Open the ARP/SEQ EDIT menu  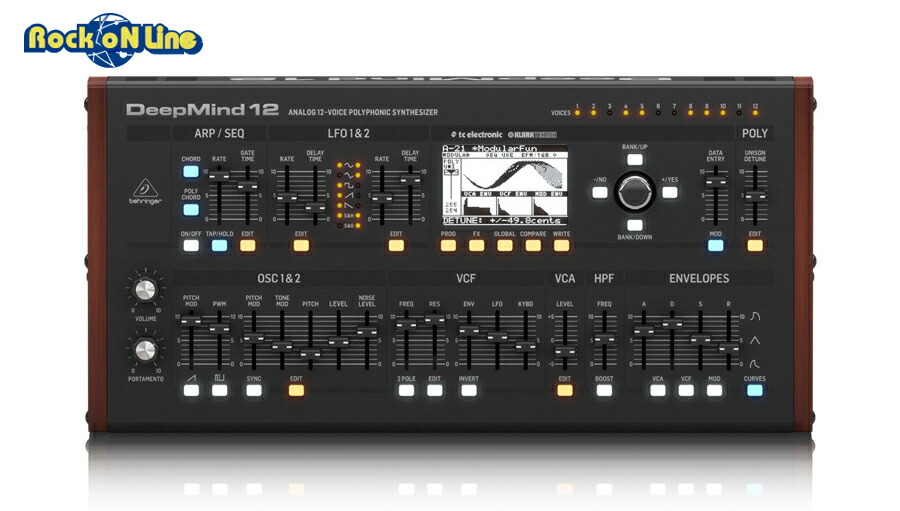coord(247,246)
